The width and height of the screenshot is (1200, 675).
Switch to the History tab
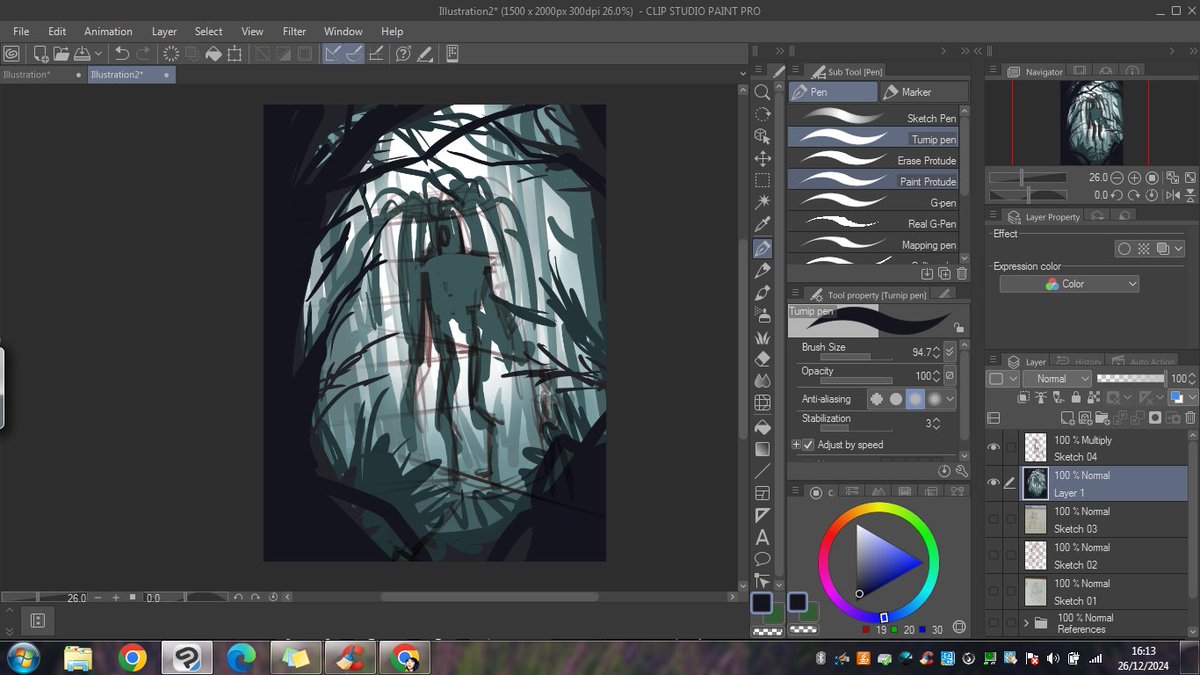(x=1089, y=361)
